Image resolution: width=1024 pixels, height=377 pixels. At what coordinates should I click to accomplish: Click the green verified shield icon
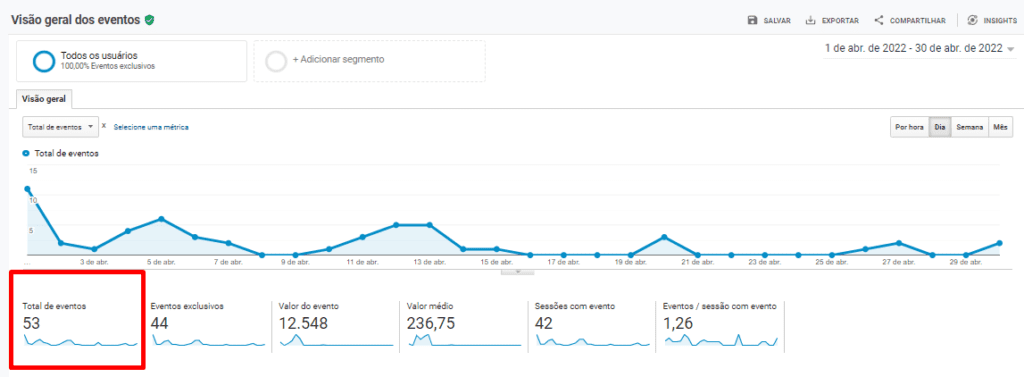coord(150,20)
